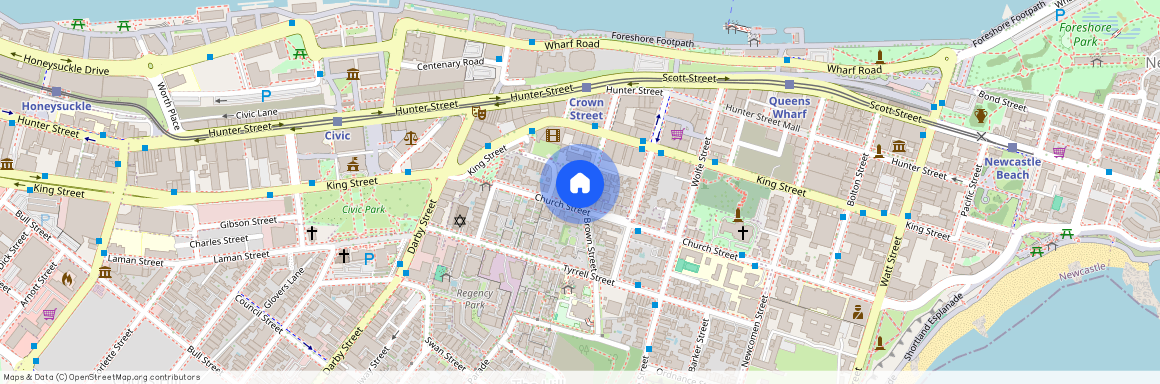The image size is (1160, 384).
Task: Click the Regency Park label
Action: 474,298
